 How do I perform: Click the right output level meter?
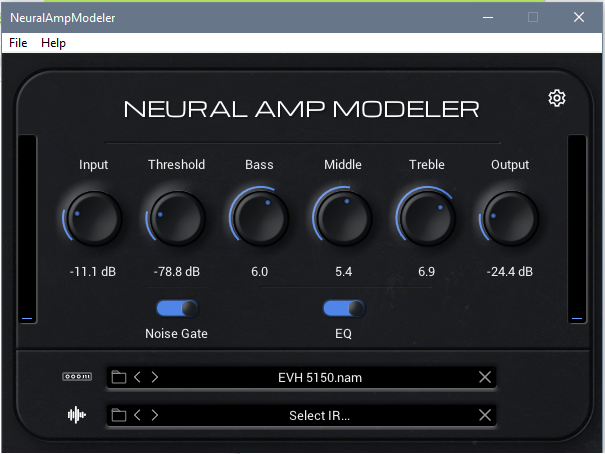click(577, 229)
